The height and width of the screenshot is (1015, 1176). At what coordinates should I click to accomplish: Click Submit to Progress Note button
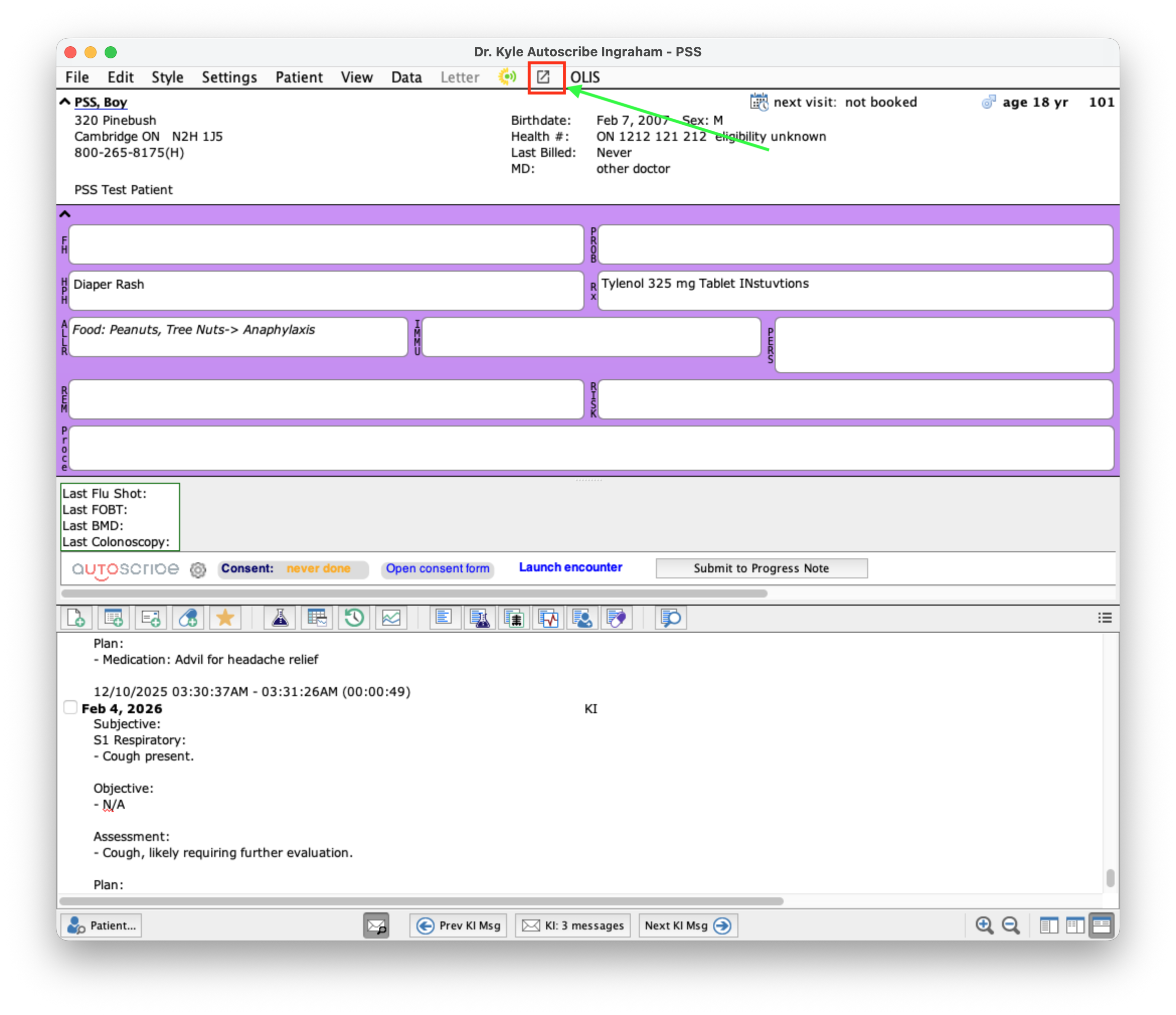[761, 568]
